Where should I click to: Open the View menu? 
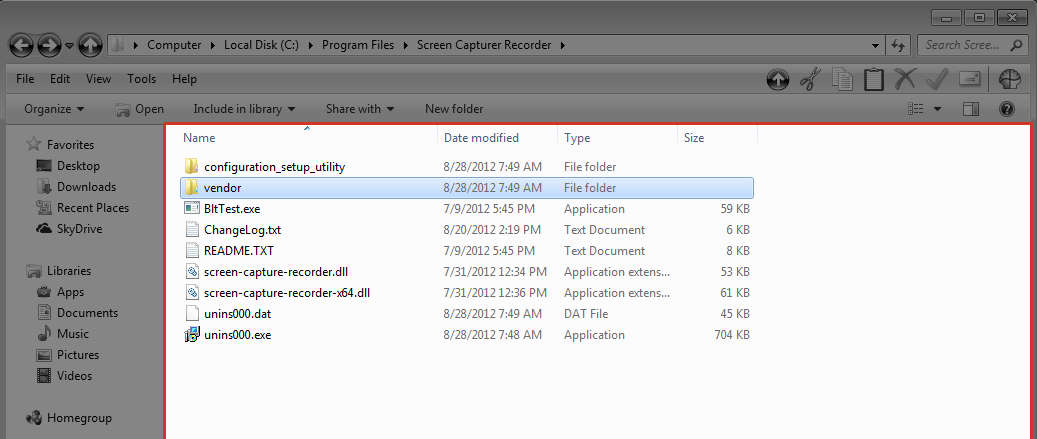pos(99,79)
